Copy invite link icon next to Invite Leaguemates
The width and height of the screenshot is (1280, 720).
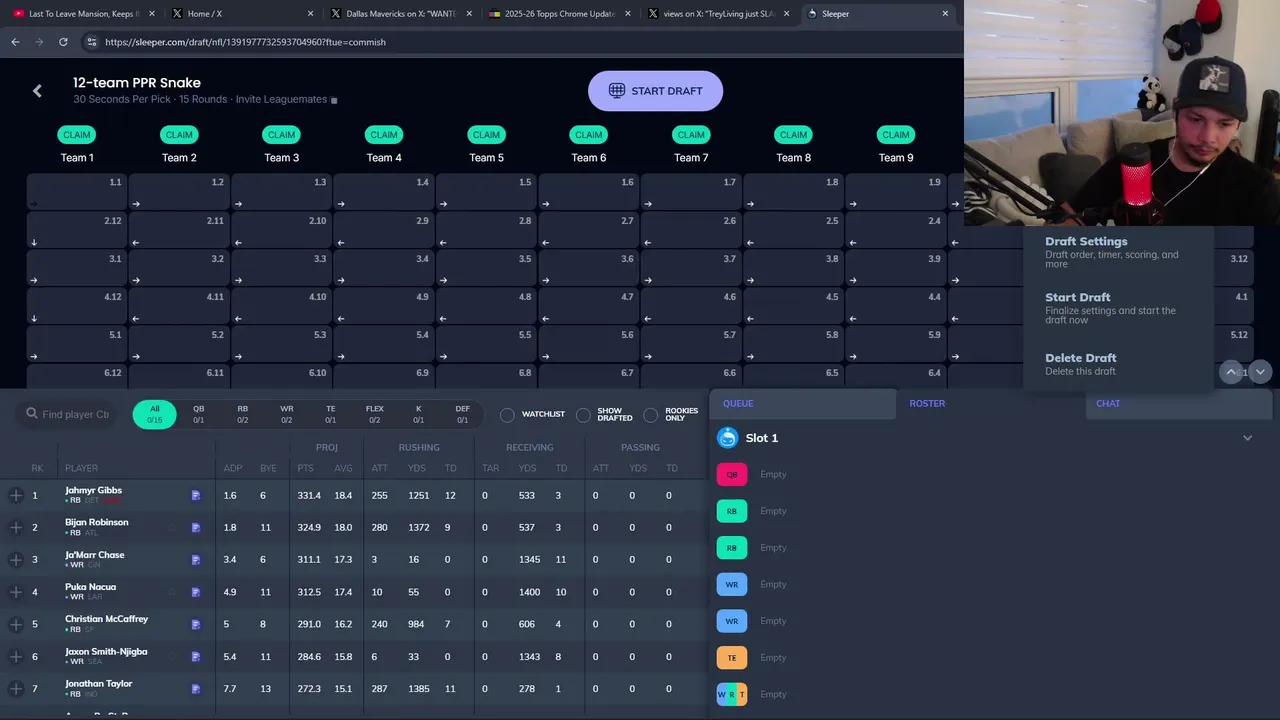pos(334,100)
